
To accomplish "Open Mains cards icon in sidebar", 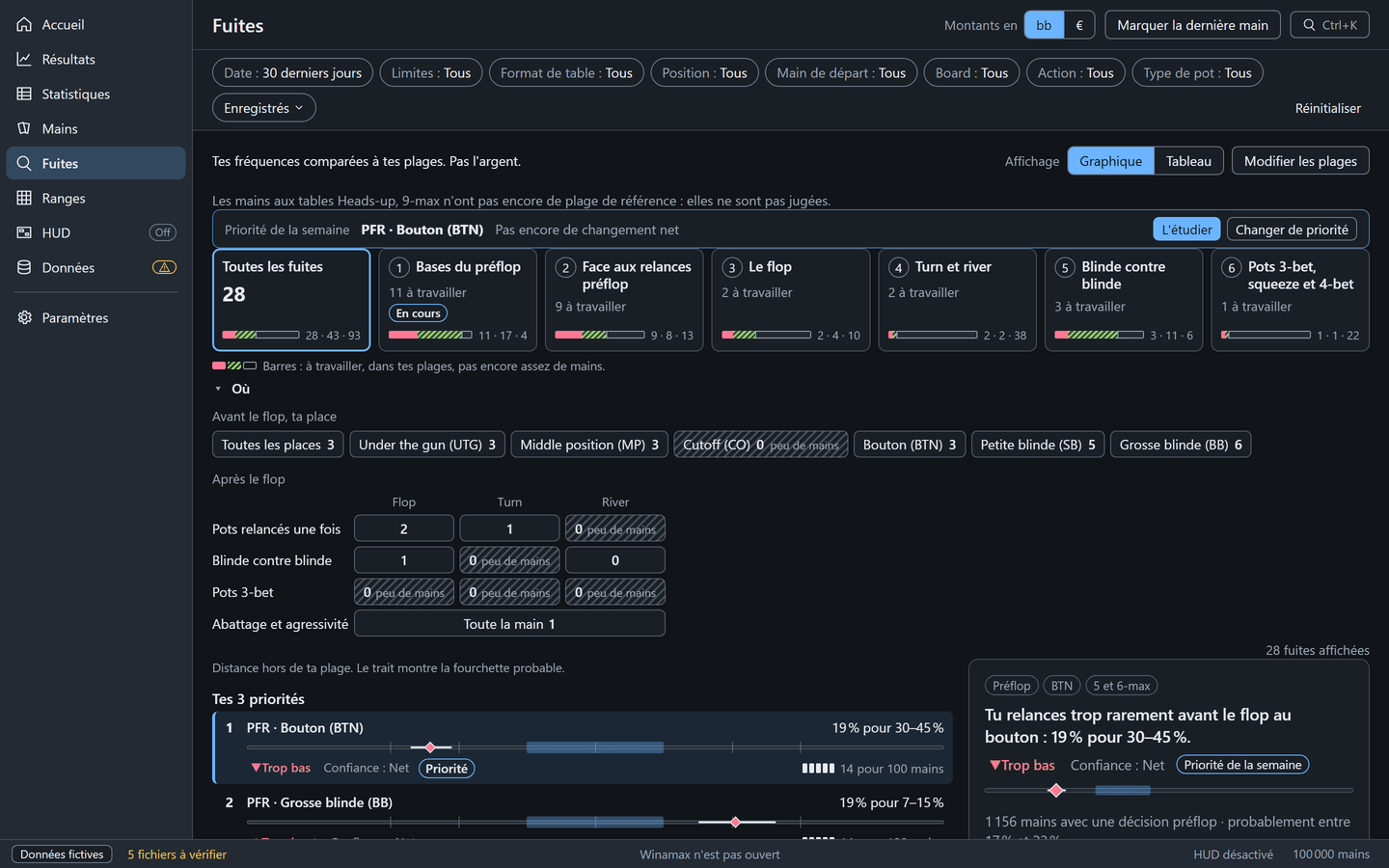I will [x=24, y=128].
